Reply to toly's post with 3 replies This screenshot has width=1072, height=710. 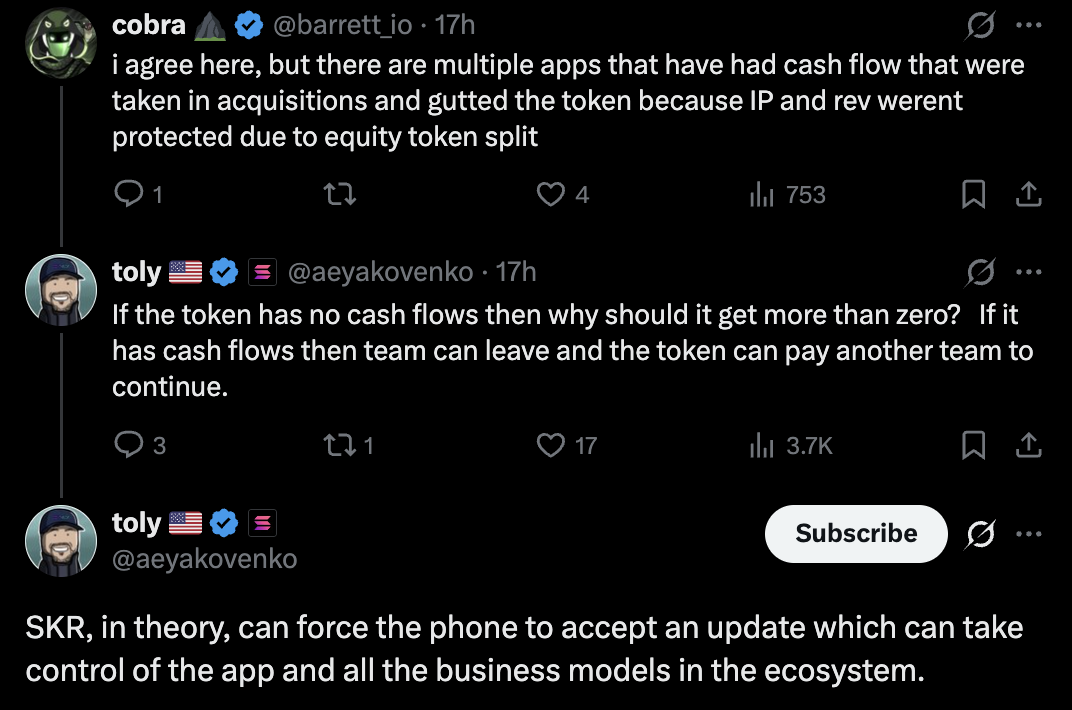[127, 445]
